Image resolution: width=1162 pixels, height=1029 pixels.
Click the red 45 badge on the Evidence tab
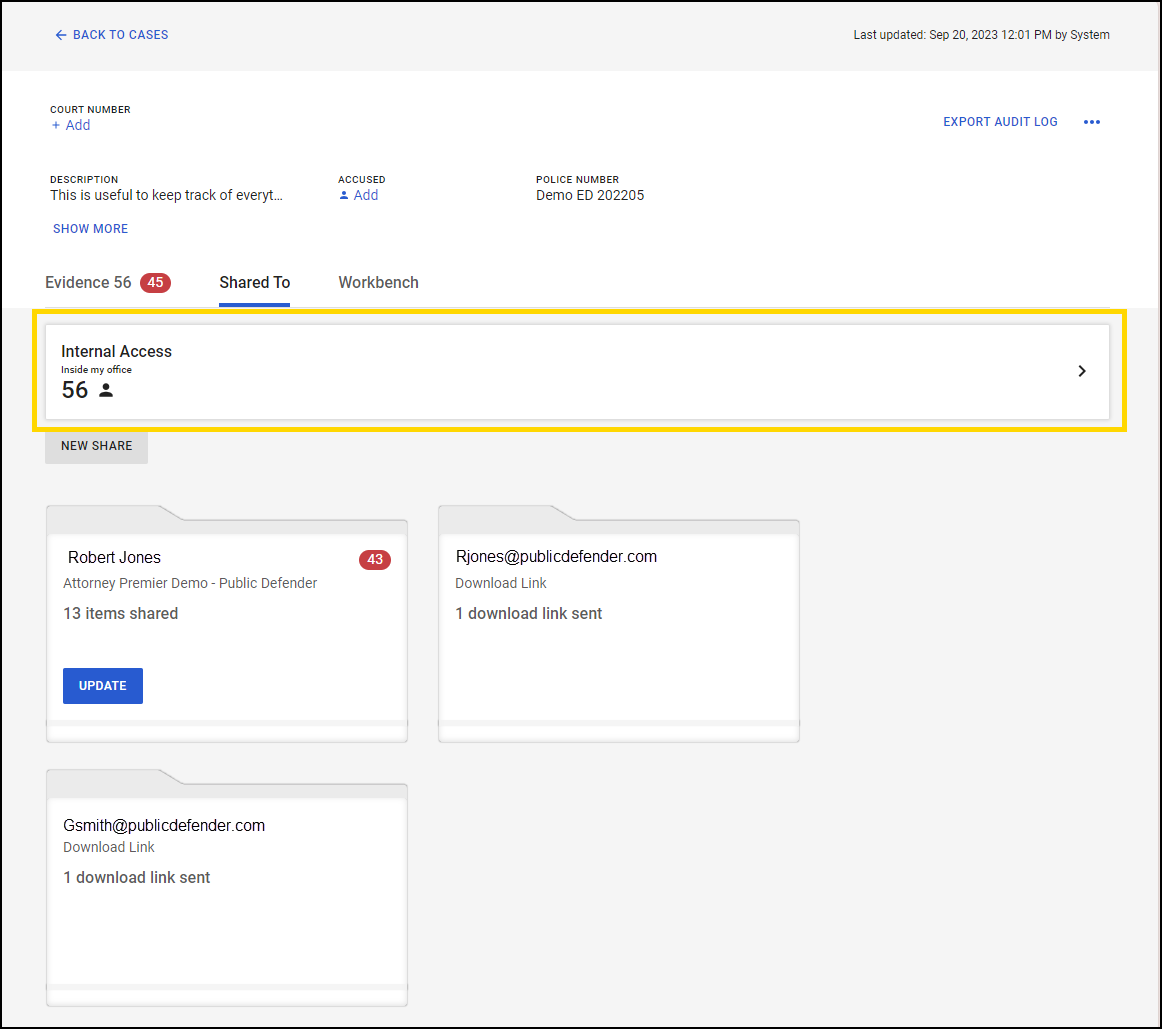(x=155, y=282)
